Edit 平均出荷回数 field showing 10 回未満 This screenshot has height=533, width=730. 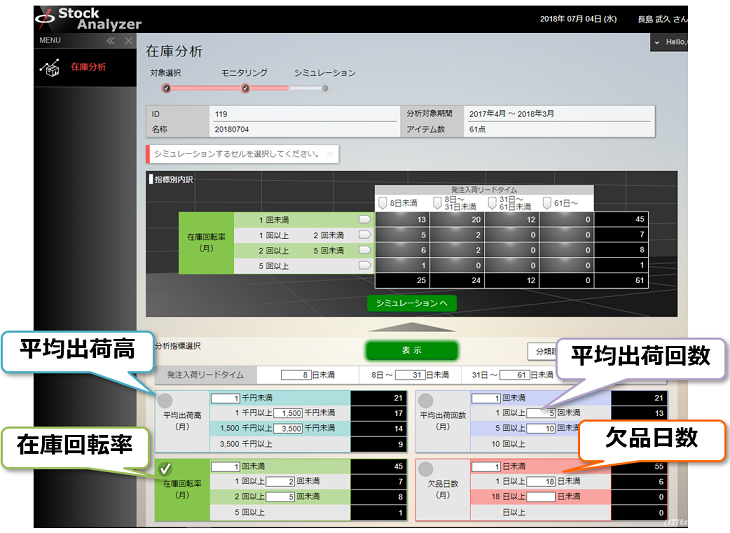(541, 428)
